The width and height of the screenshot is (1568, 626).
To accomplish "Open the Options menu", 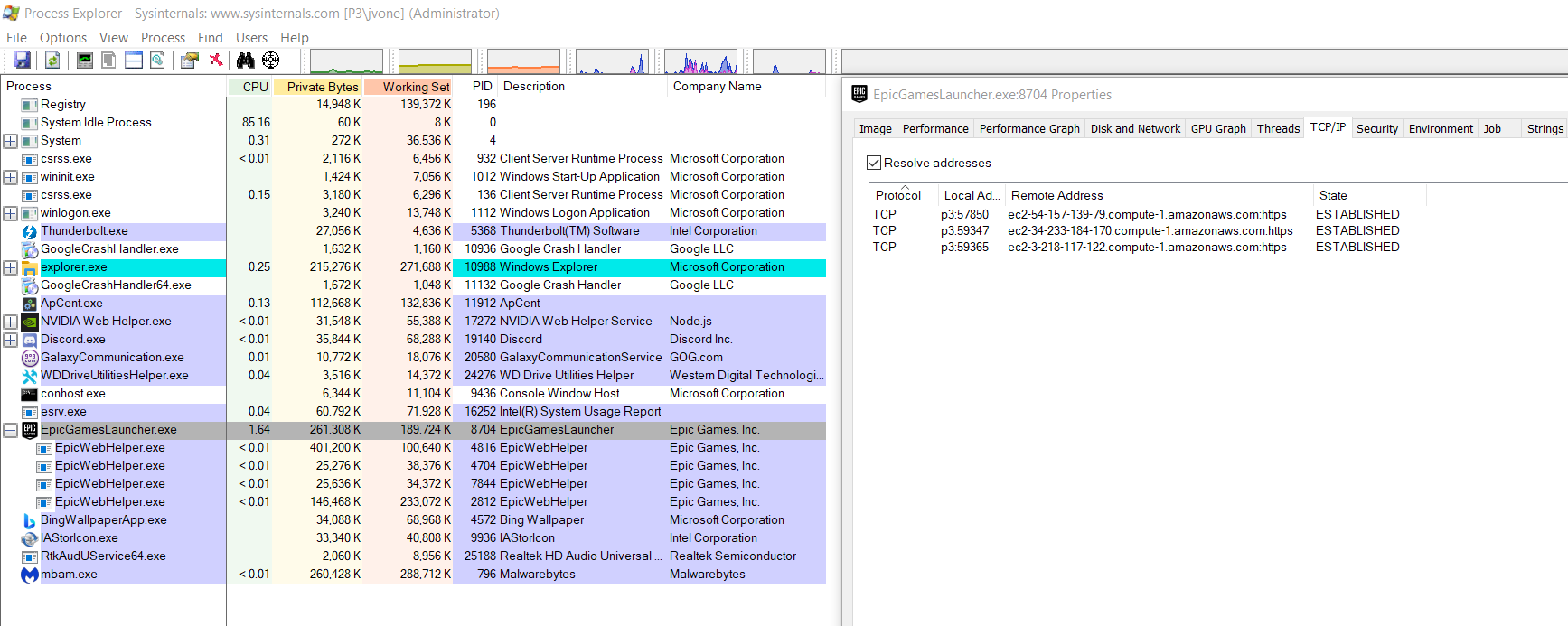I will point(63,38).
